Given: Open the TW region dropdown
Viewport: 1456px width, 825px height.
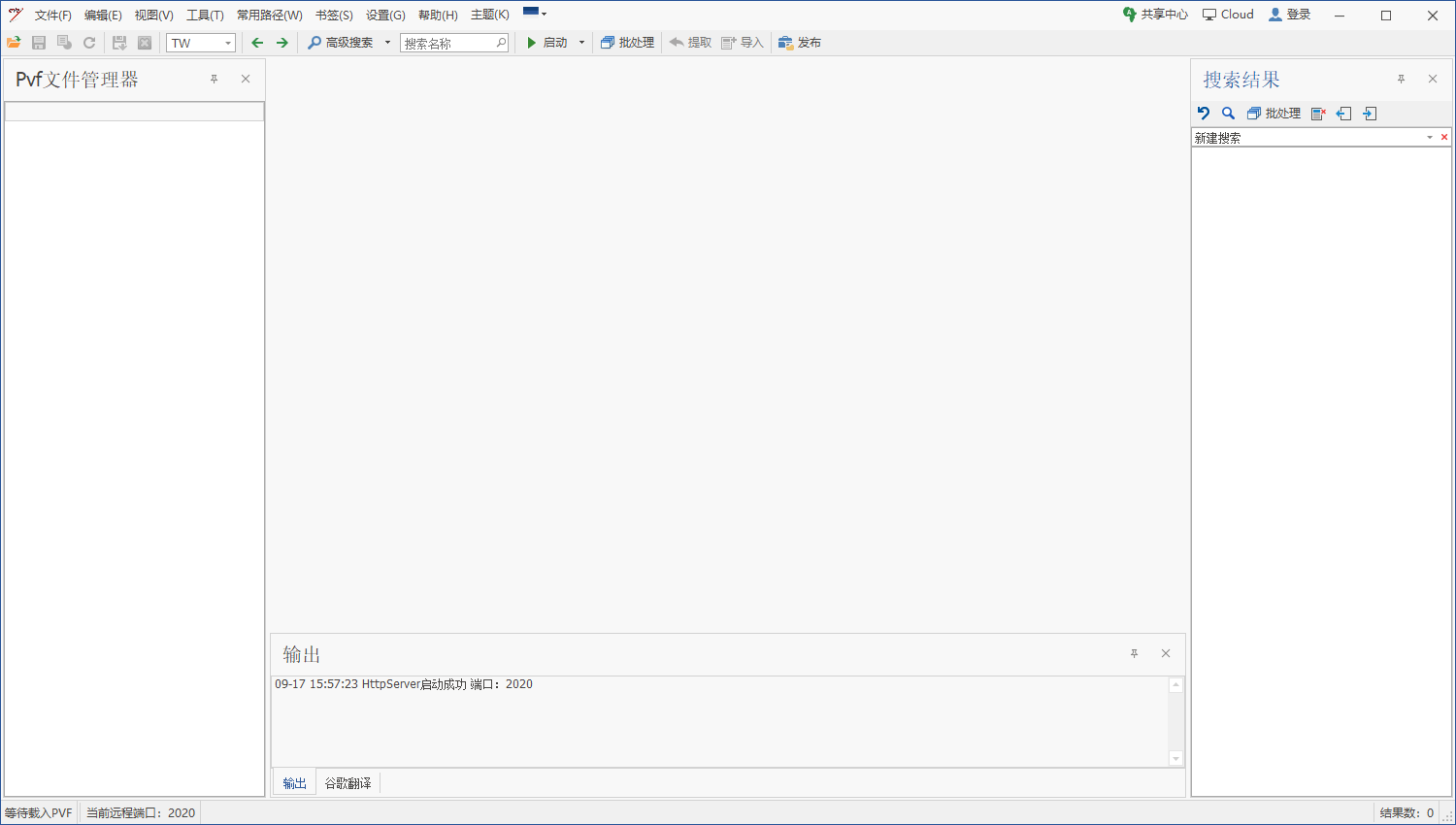Looking at the screenshot, I should point(228,43).
